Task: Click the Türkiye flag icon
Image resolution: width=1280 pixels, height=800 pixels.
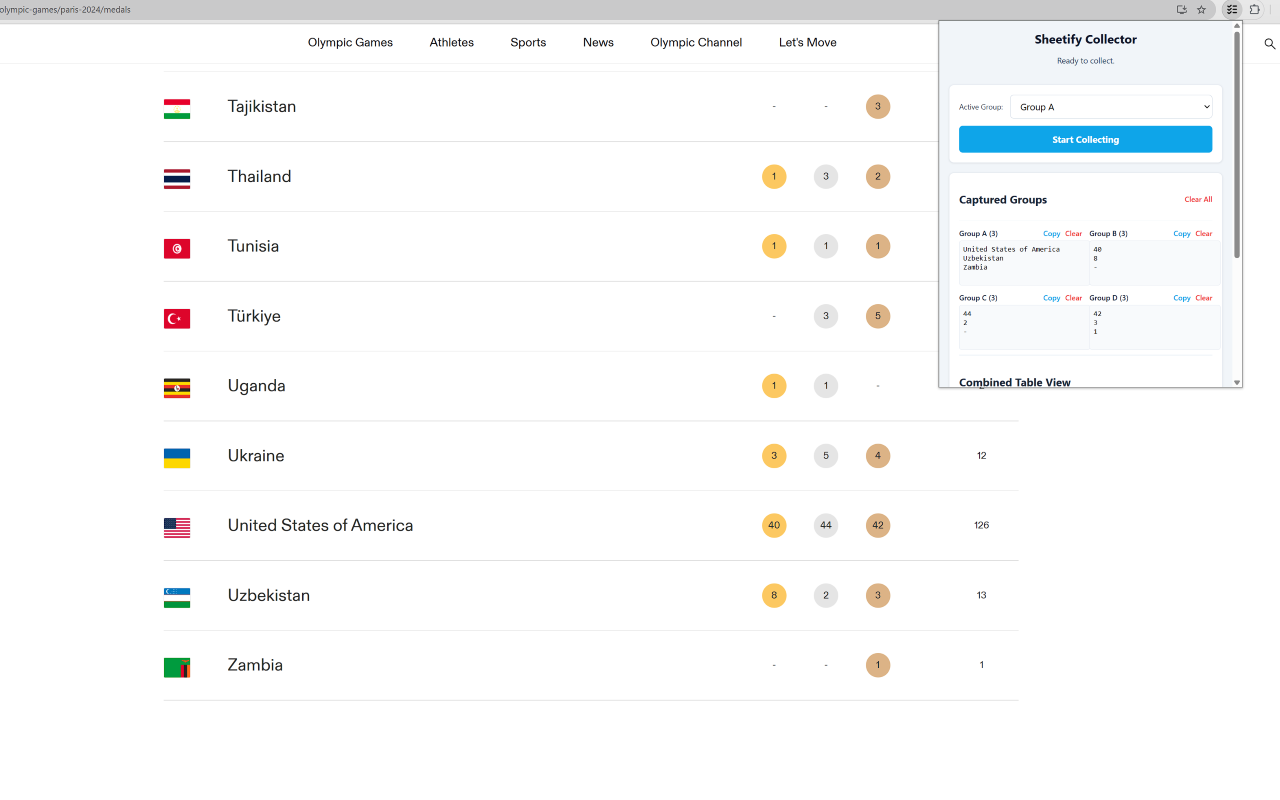Action: pyautogui.click(x=177, y=318)
